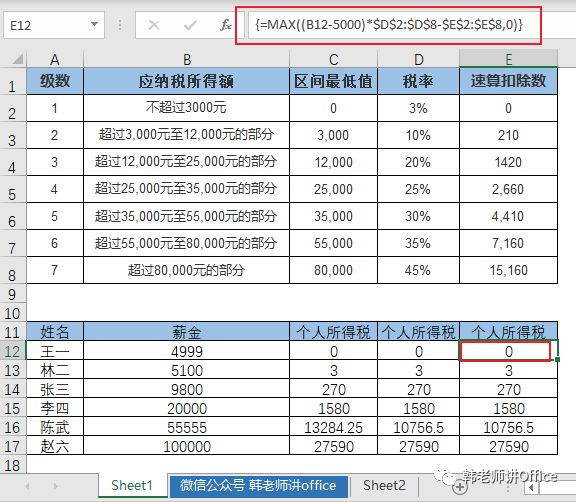
Task: Click the Cancel (X) formula bar icon
Action: tap(154, 25)
